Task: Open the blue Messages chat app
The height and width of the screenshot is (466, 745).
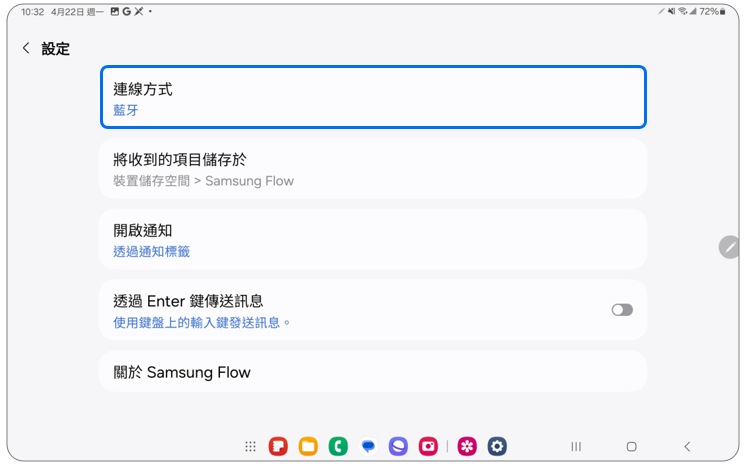Action: (368, 446)
